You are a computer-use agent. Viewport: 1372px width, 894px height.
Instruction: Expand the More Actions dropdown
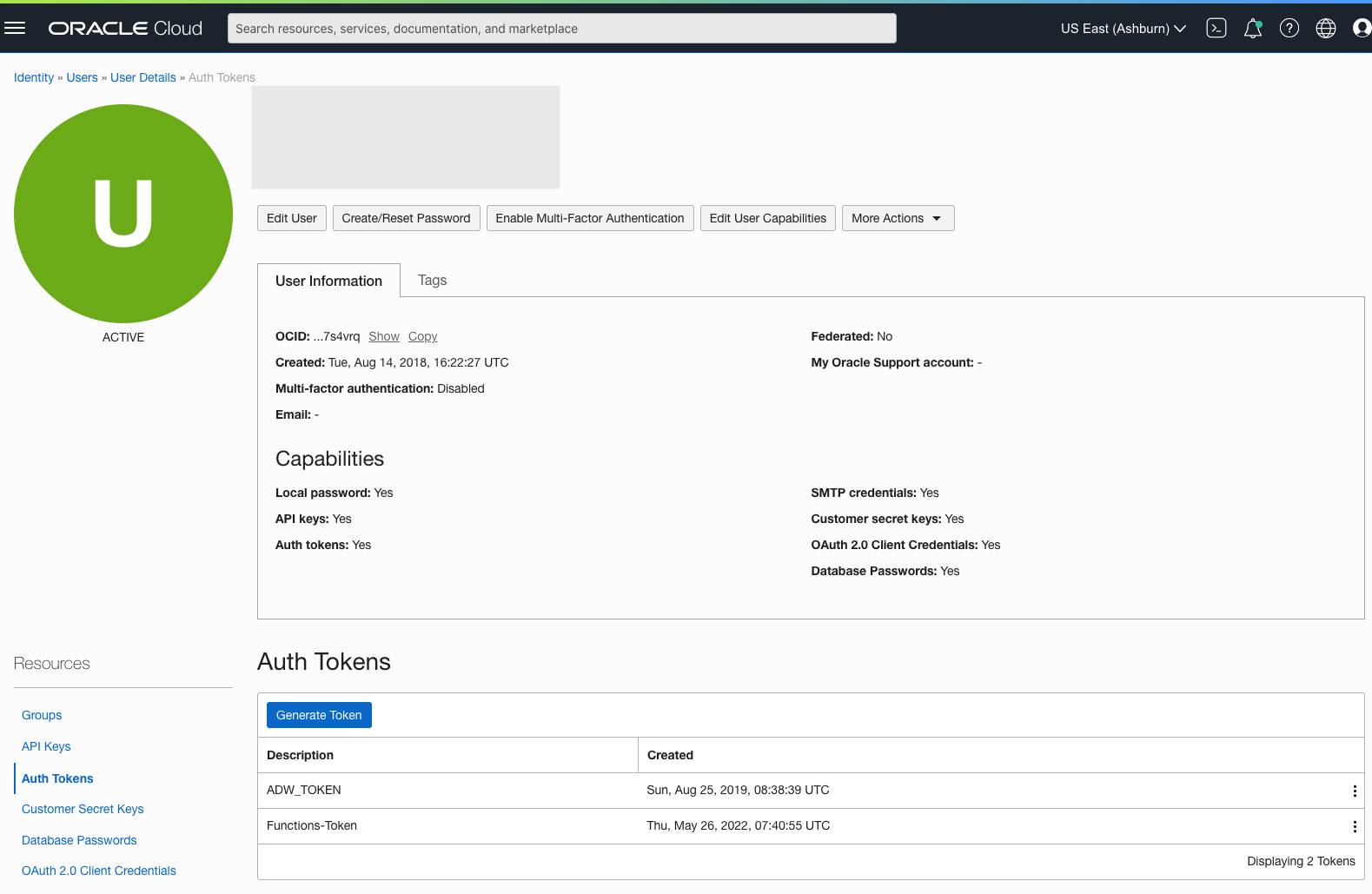coord(898,218)
